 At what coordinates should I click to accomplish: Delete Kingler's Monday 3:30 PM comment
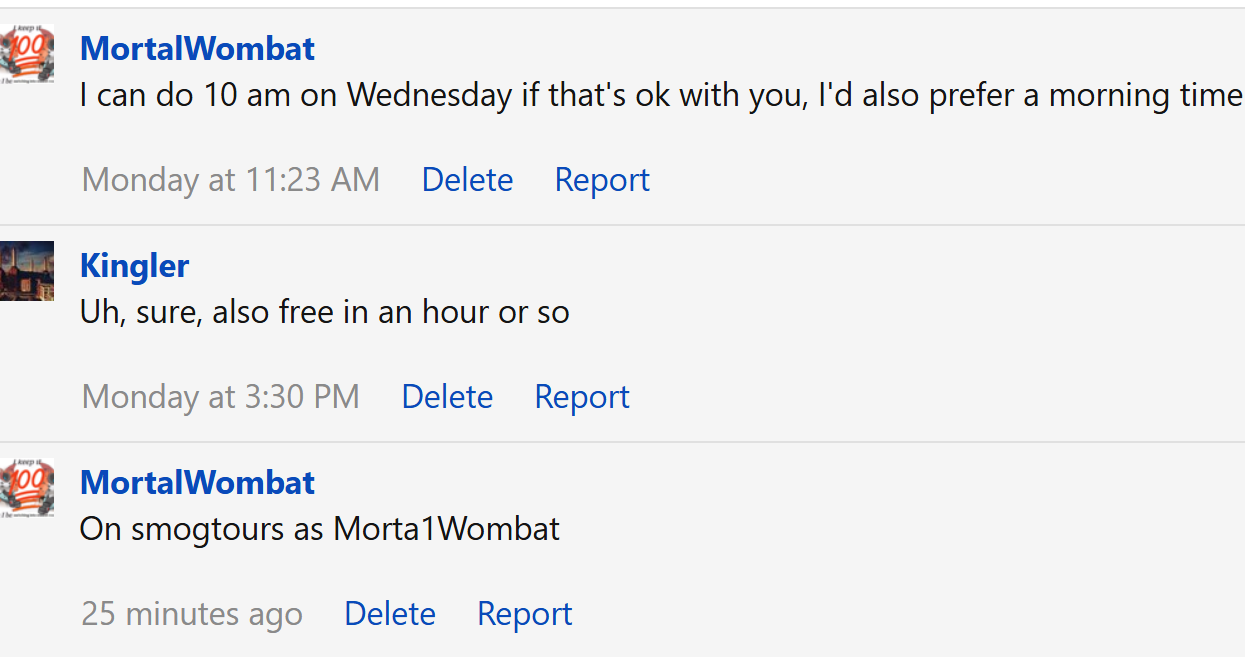[x=447, y=397]
